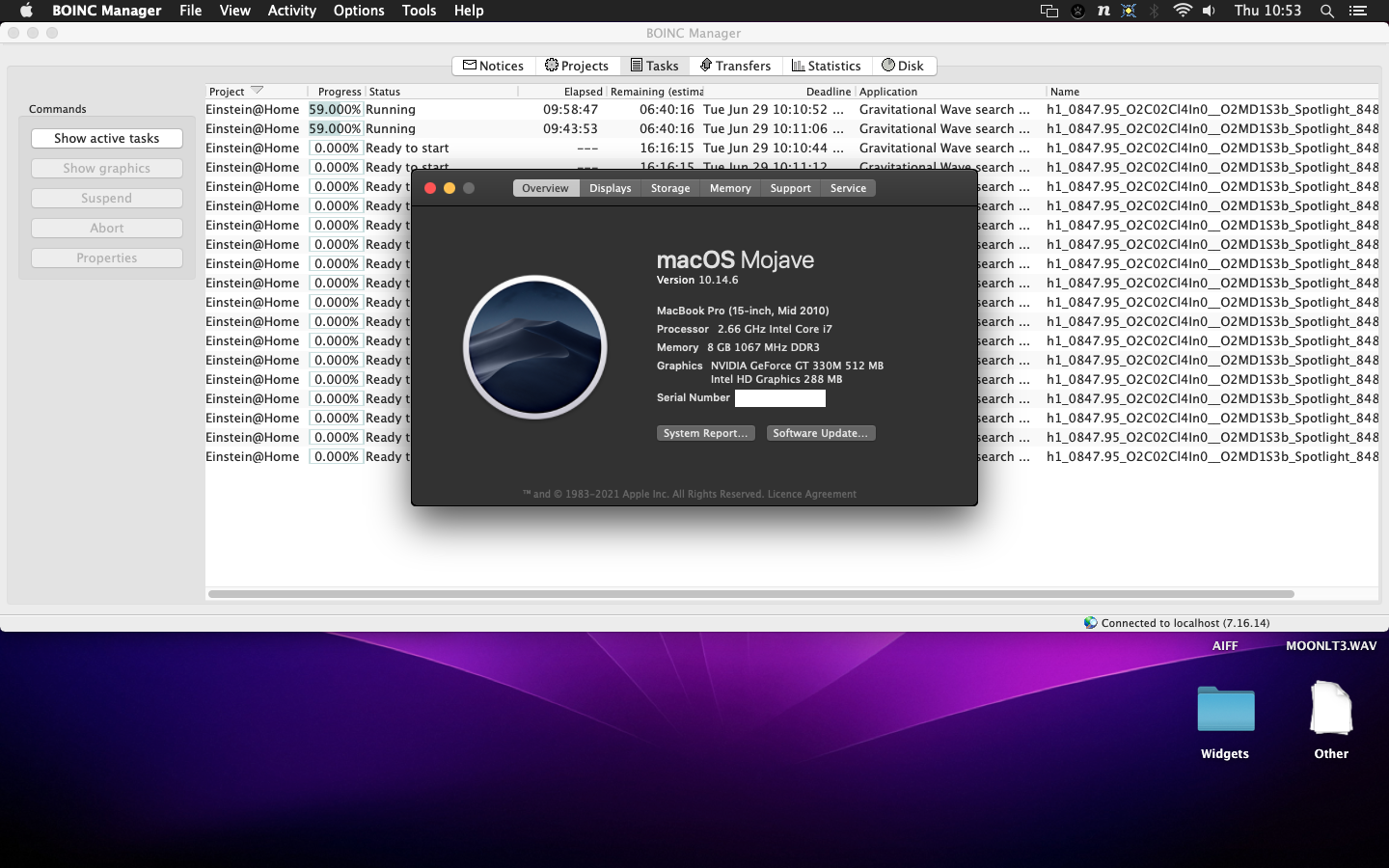This screenshot has height=868, width=1389.
Task: Click the Connected to localhost status icon
Action: tap(1090, 622)
